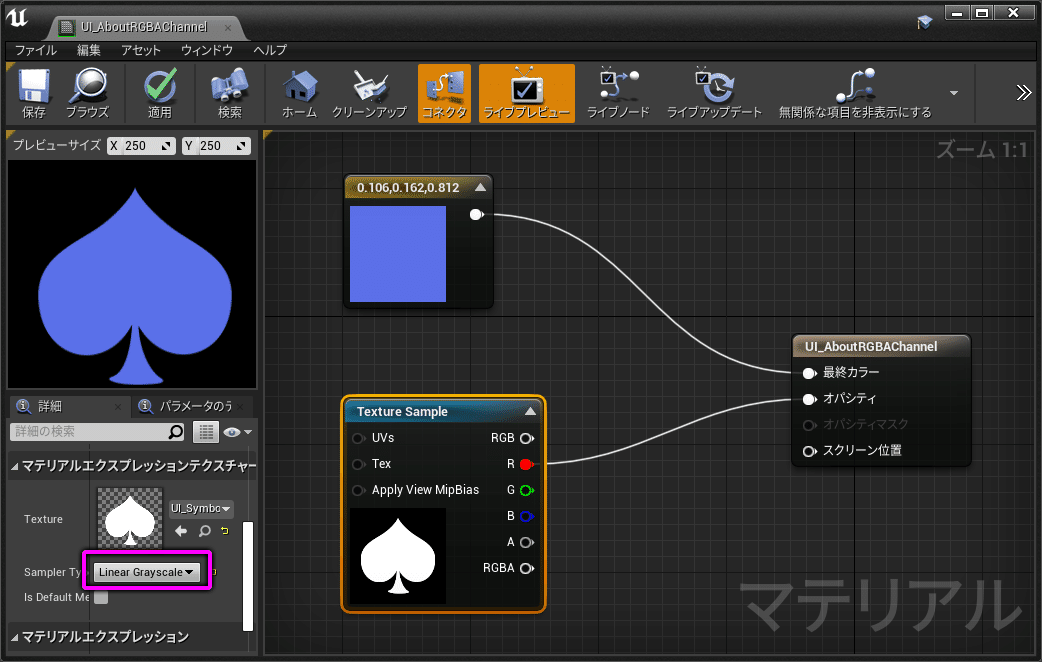Viewport: 1042px width, 662px height.
Task: Click the preview size X 250 field
Action: [x=142, y=146]
